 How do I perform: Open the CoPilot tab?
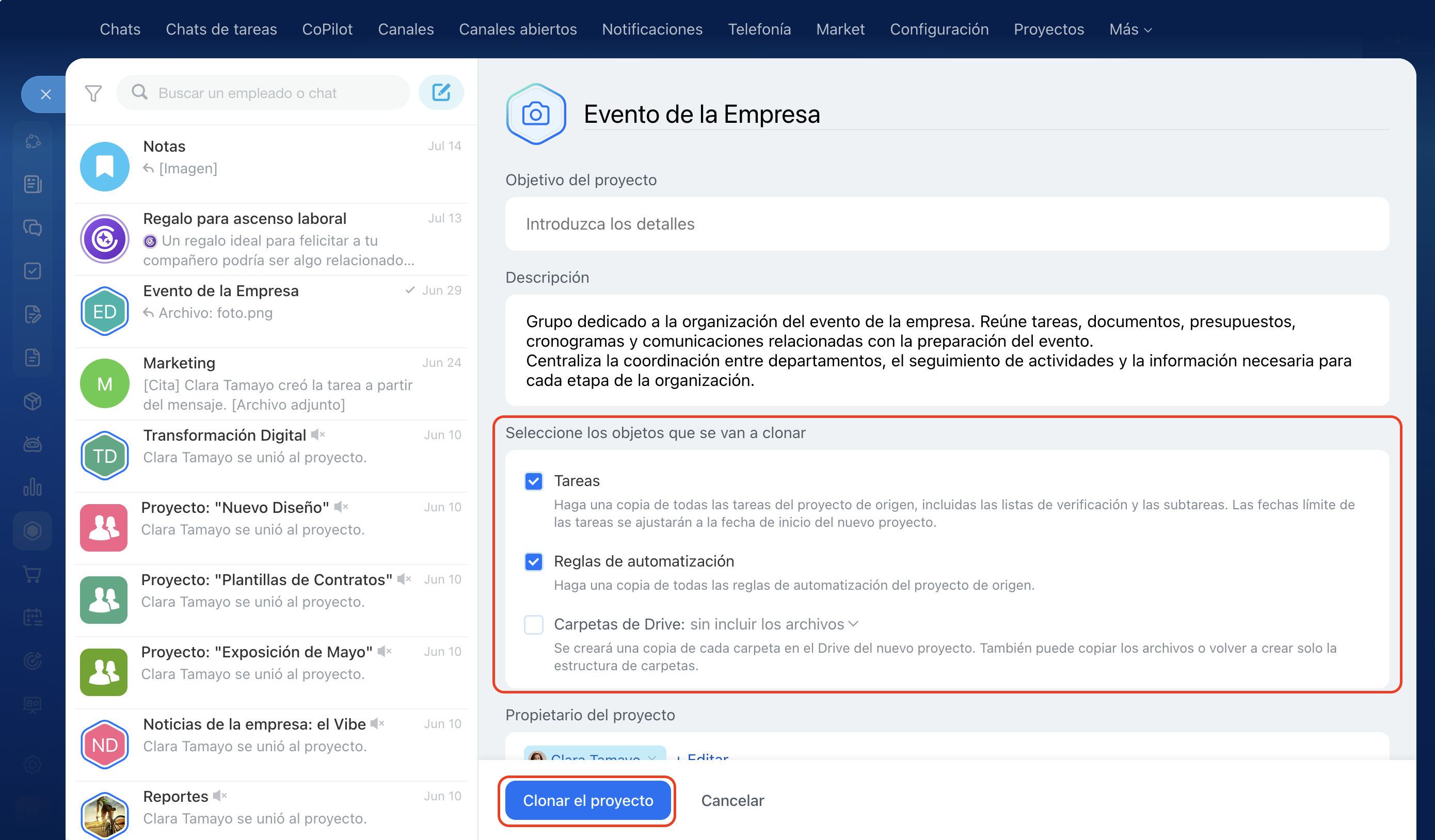327,29
